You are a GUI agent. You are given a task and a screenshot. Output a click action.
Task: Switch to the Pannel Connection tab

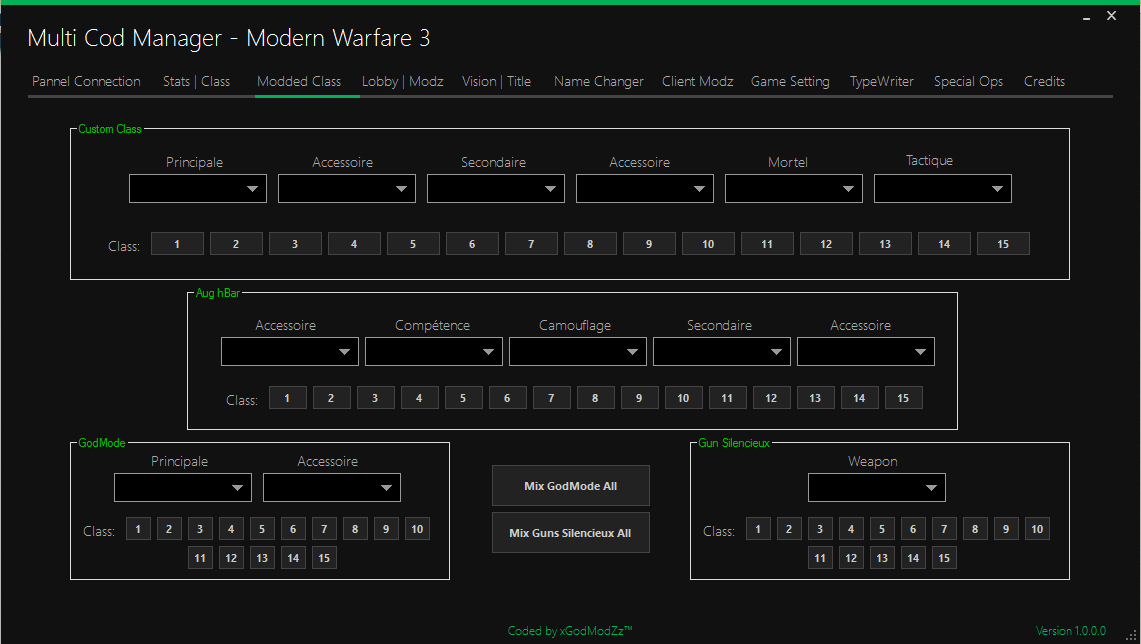coord(86,82)
